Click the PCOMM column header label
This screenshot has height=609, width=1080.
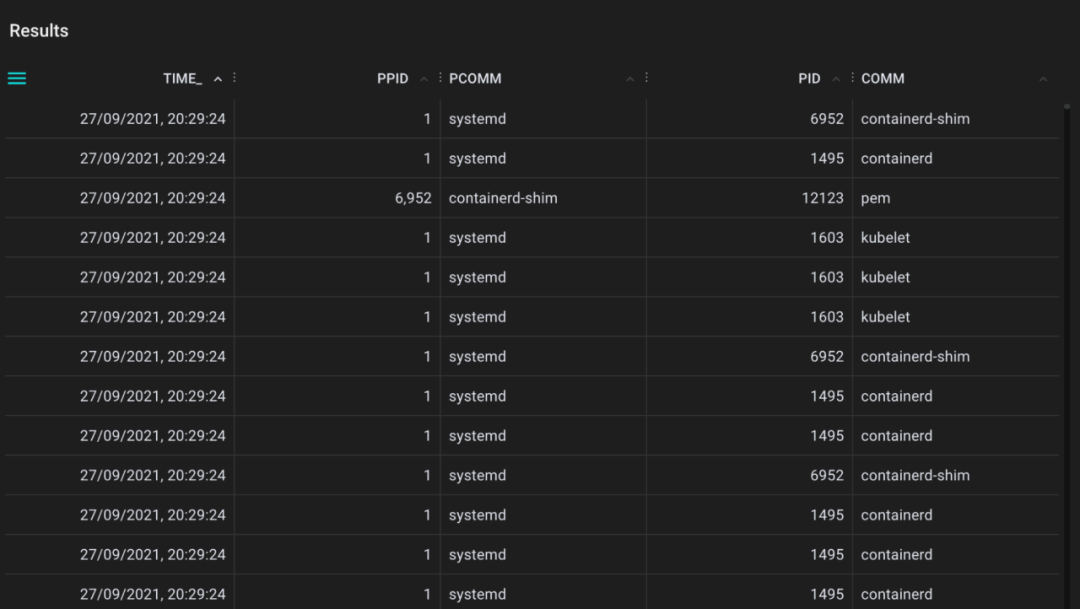point(475,79)
